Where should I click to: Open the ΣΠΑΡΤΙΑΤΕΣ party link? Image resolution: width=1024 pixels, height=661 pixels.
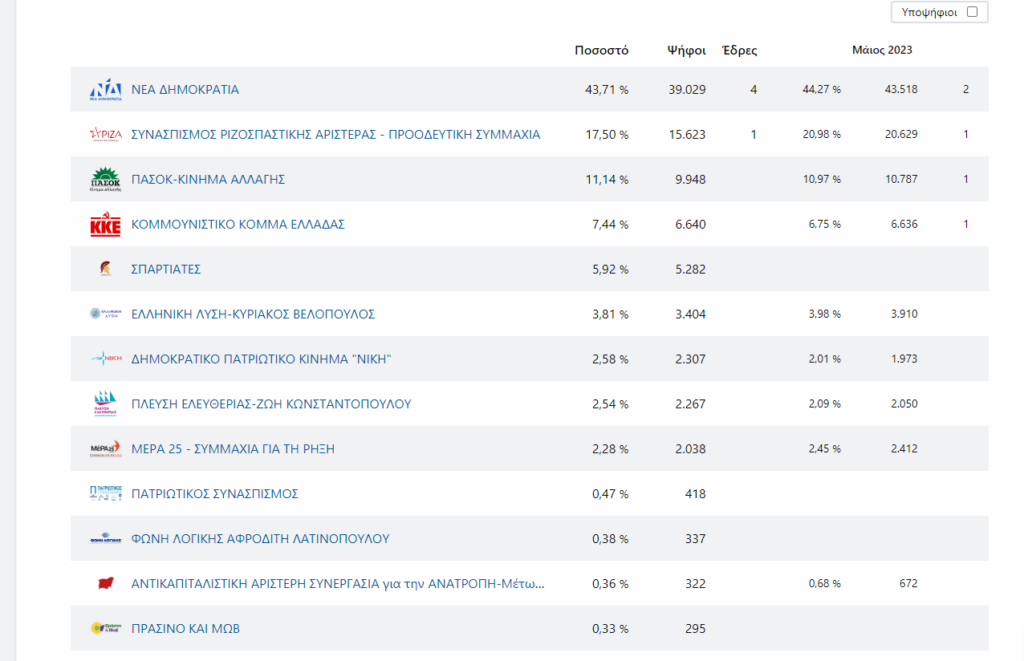click(166, 269)
